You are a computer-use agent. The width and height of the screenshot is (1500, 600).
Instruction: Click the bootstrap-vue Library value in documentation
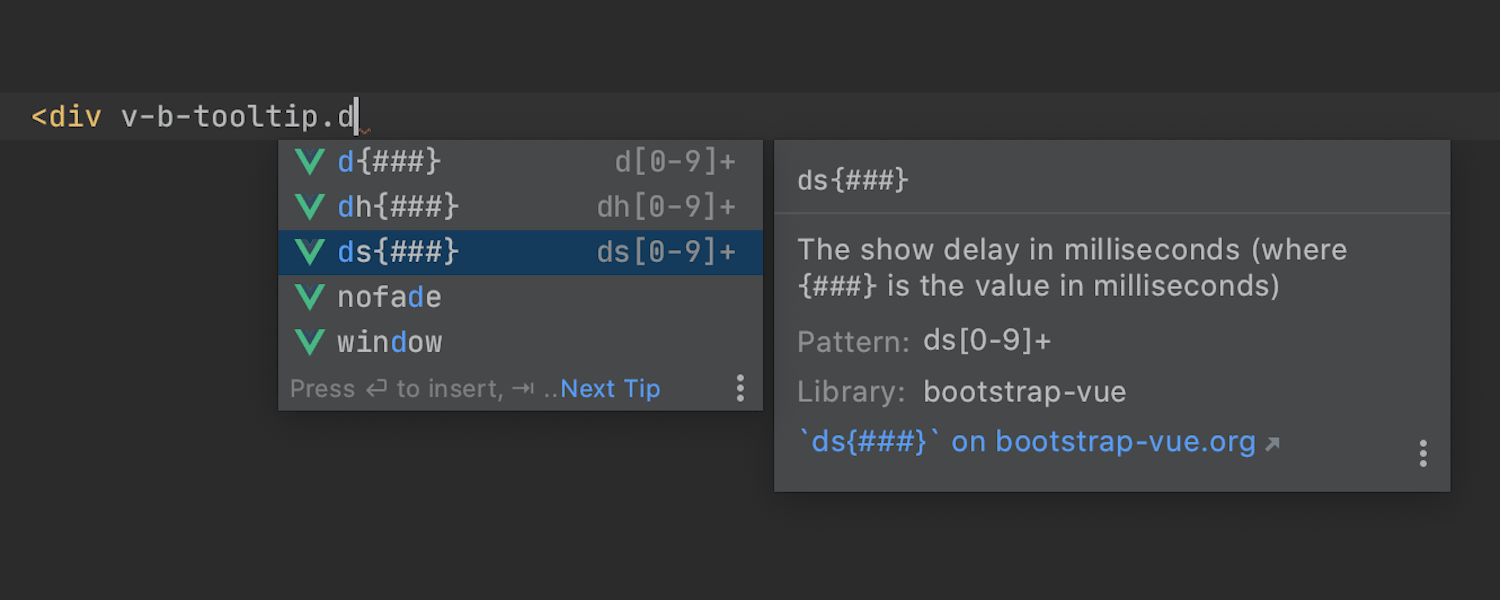click(x=1024, y=392)
